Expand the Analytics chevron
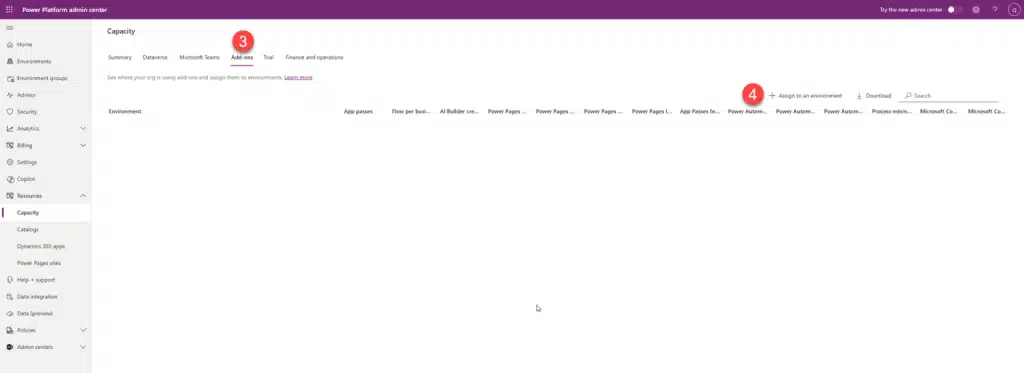The width and height of the screenshot is (1024, 373). [83, 129]
